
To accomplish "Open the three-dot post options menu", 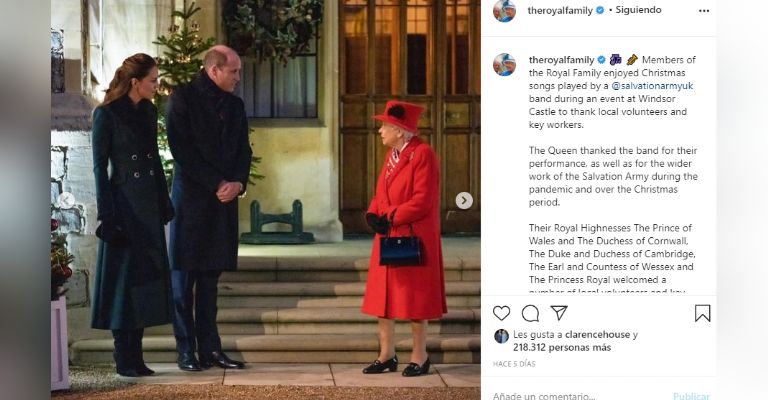I will tap(704, 11).
